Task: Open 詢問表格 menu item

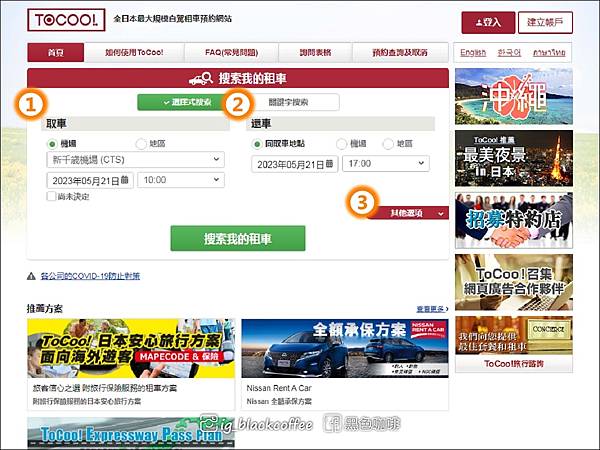Action: (x=315, y=52)
